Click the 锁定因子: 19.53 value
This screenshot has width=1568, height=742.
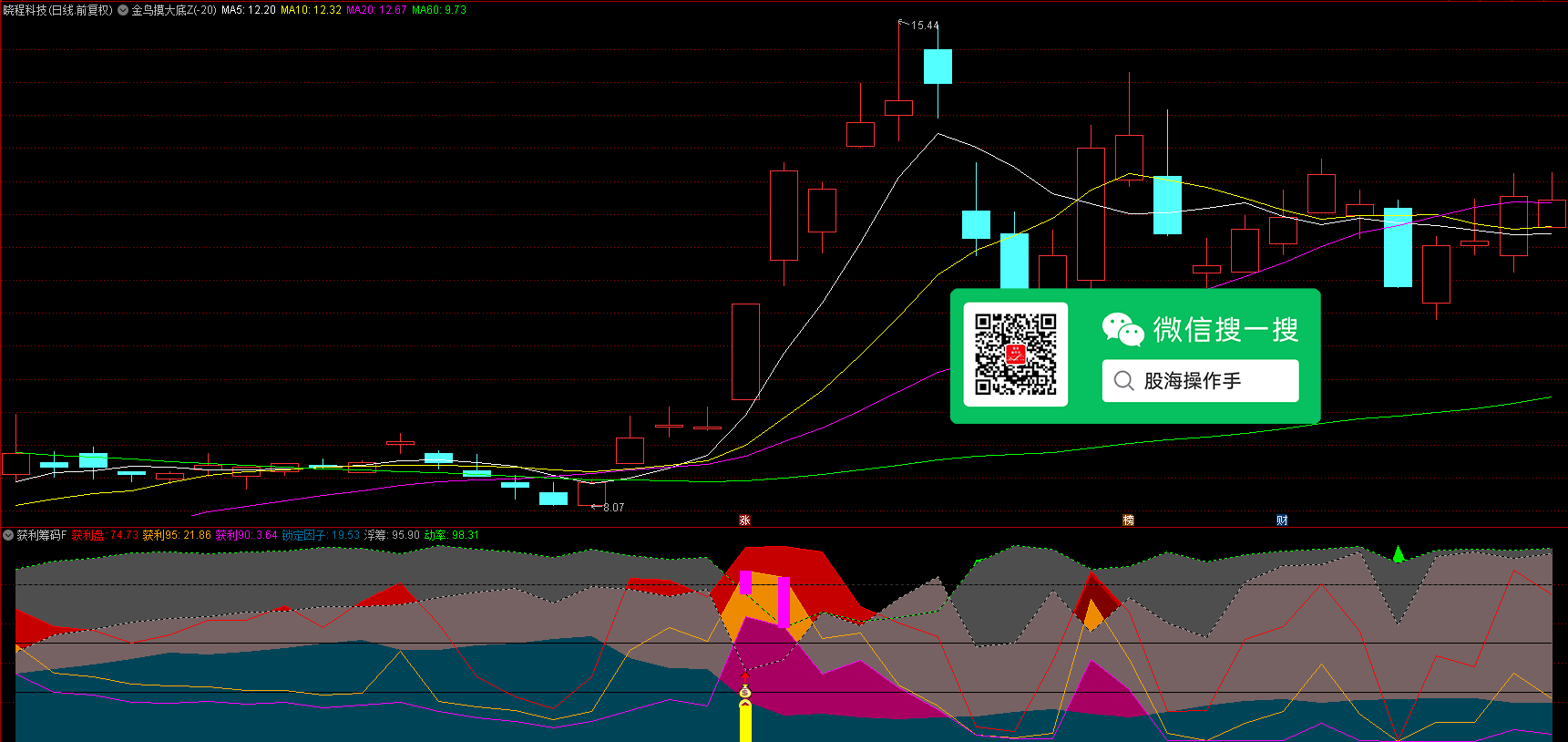321,535
